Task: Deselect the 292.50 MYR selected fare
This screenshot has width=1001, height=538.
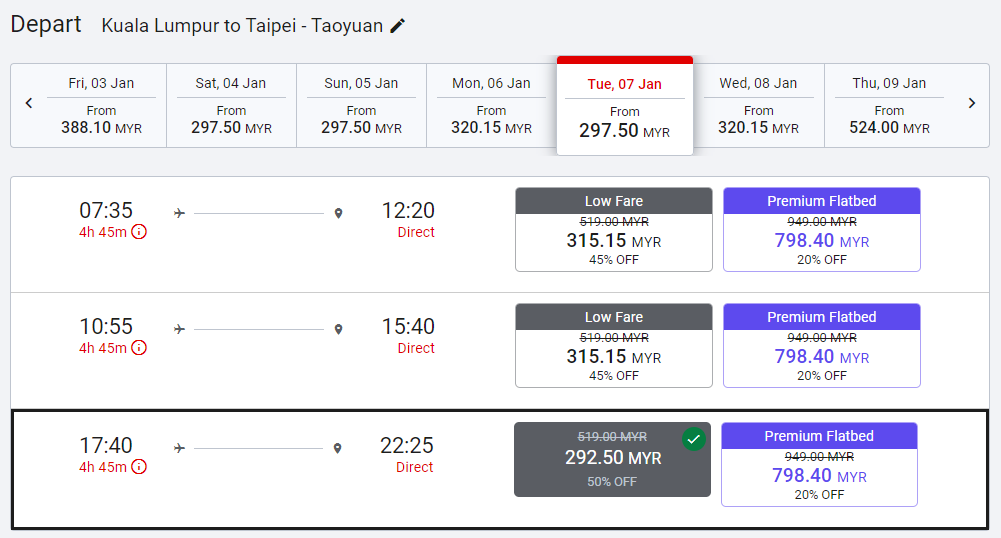Action: 612,460
